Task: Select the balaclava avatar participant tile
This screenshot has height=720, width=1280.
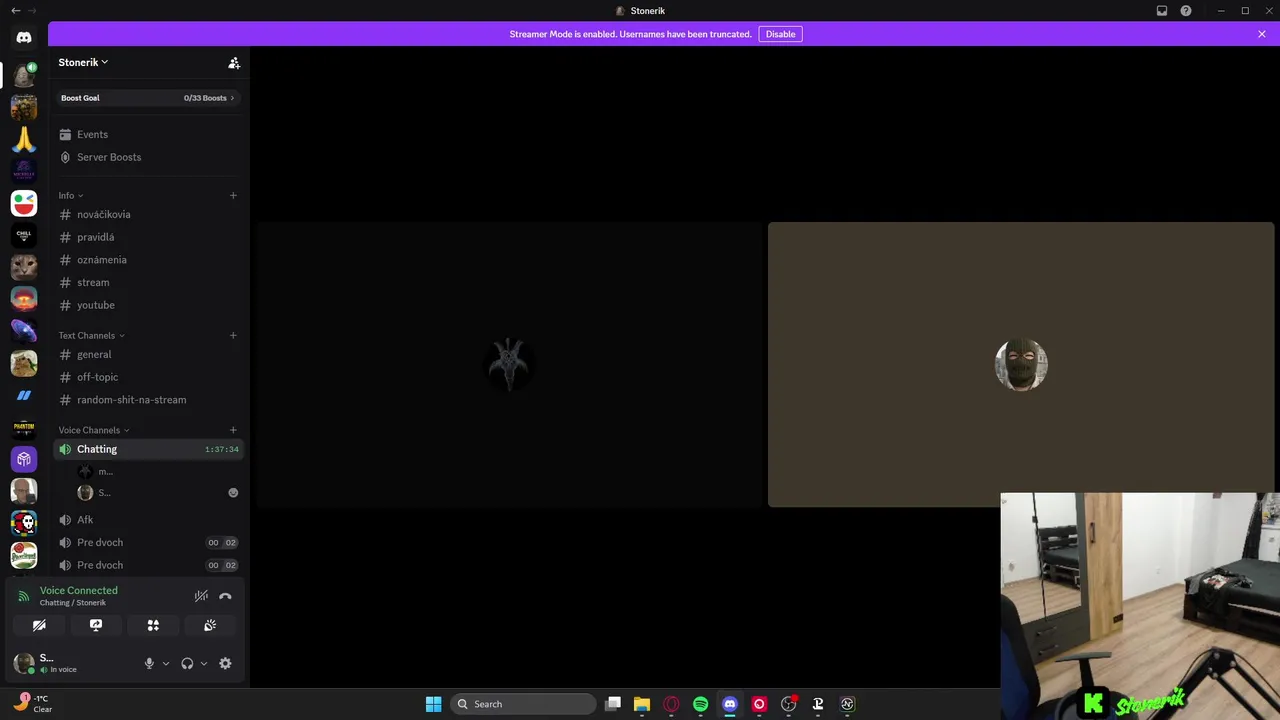Action: [x=1021, y=365]
